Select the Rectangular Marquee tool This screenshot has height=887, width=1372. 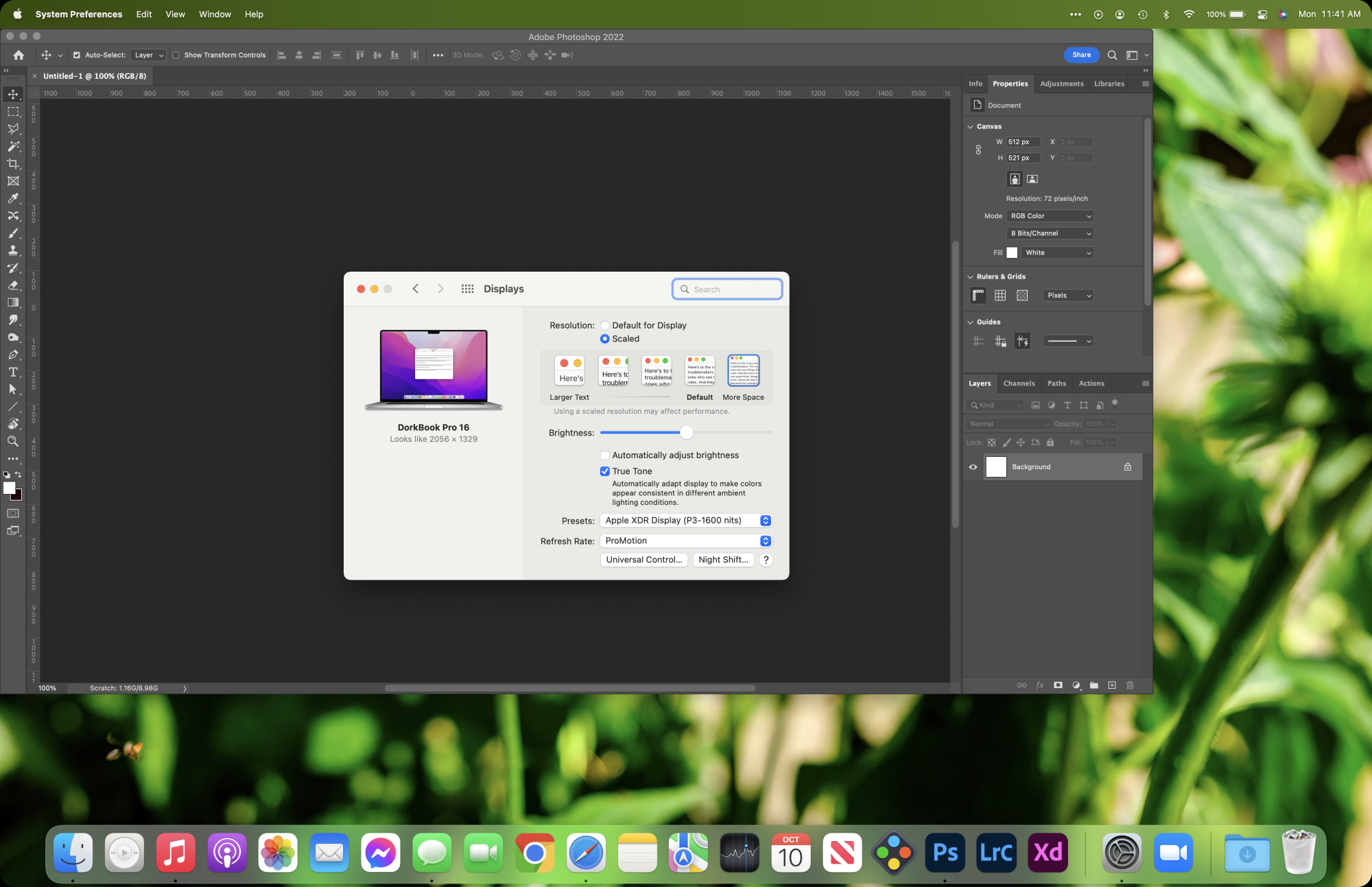click(13, 112)
